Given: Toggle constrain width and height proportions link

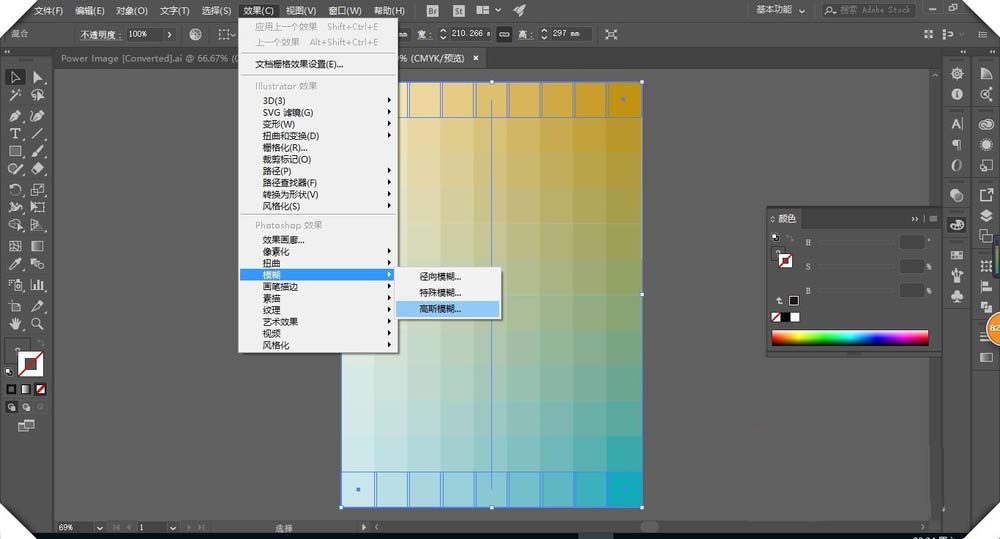Looking at the screenshot, I should tap(504, 34).
